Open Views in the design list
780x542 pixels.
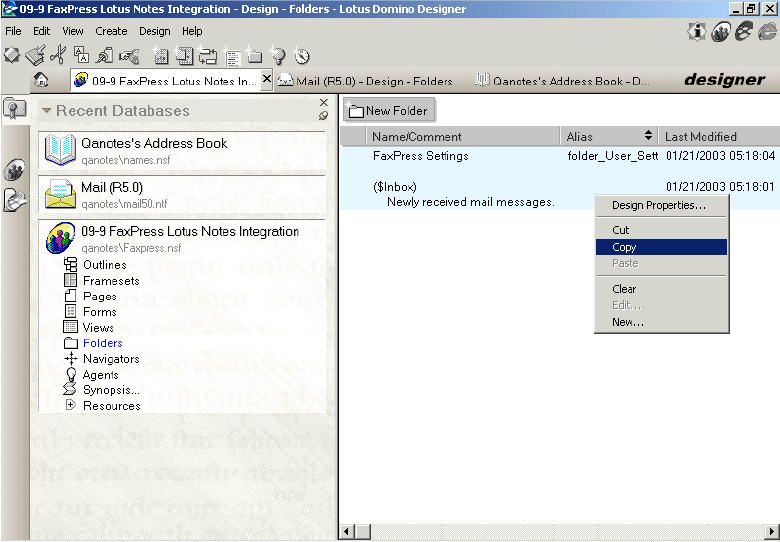click(98, 328)
